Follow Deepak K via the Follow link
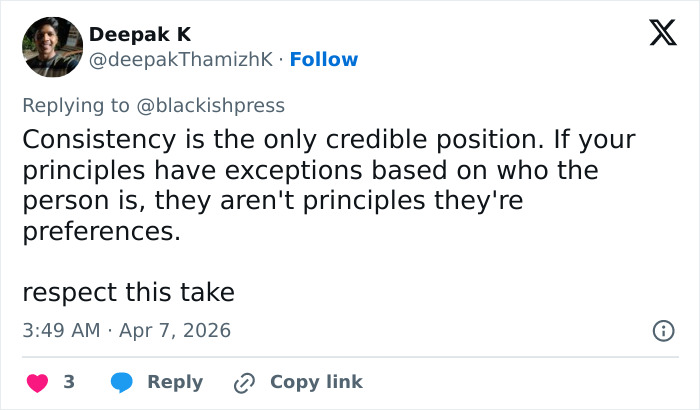Image resolution: width=700 pixels, height=410 pixels. coord(323,60)
